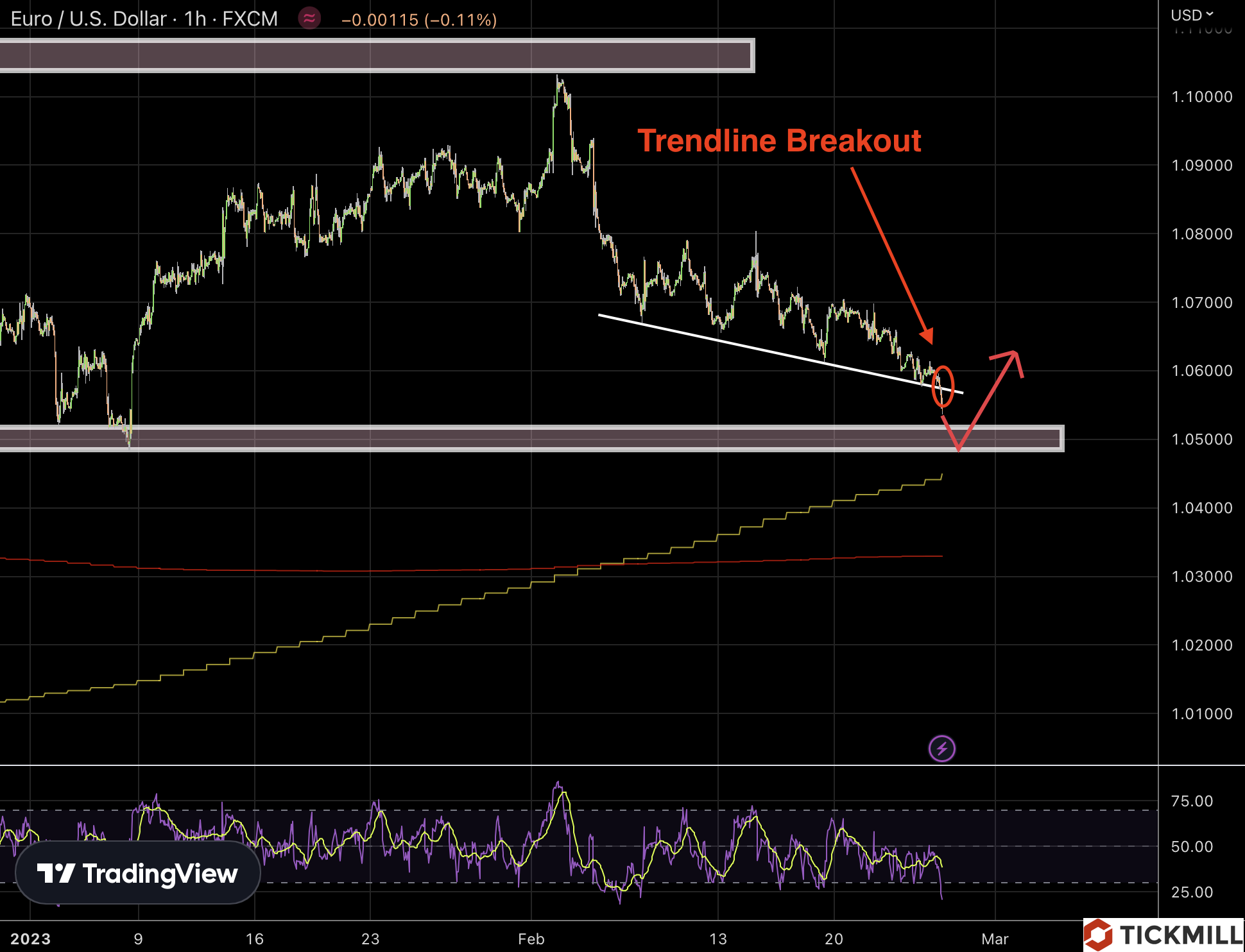Click the Mar label on the time axis

994,939
